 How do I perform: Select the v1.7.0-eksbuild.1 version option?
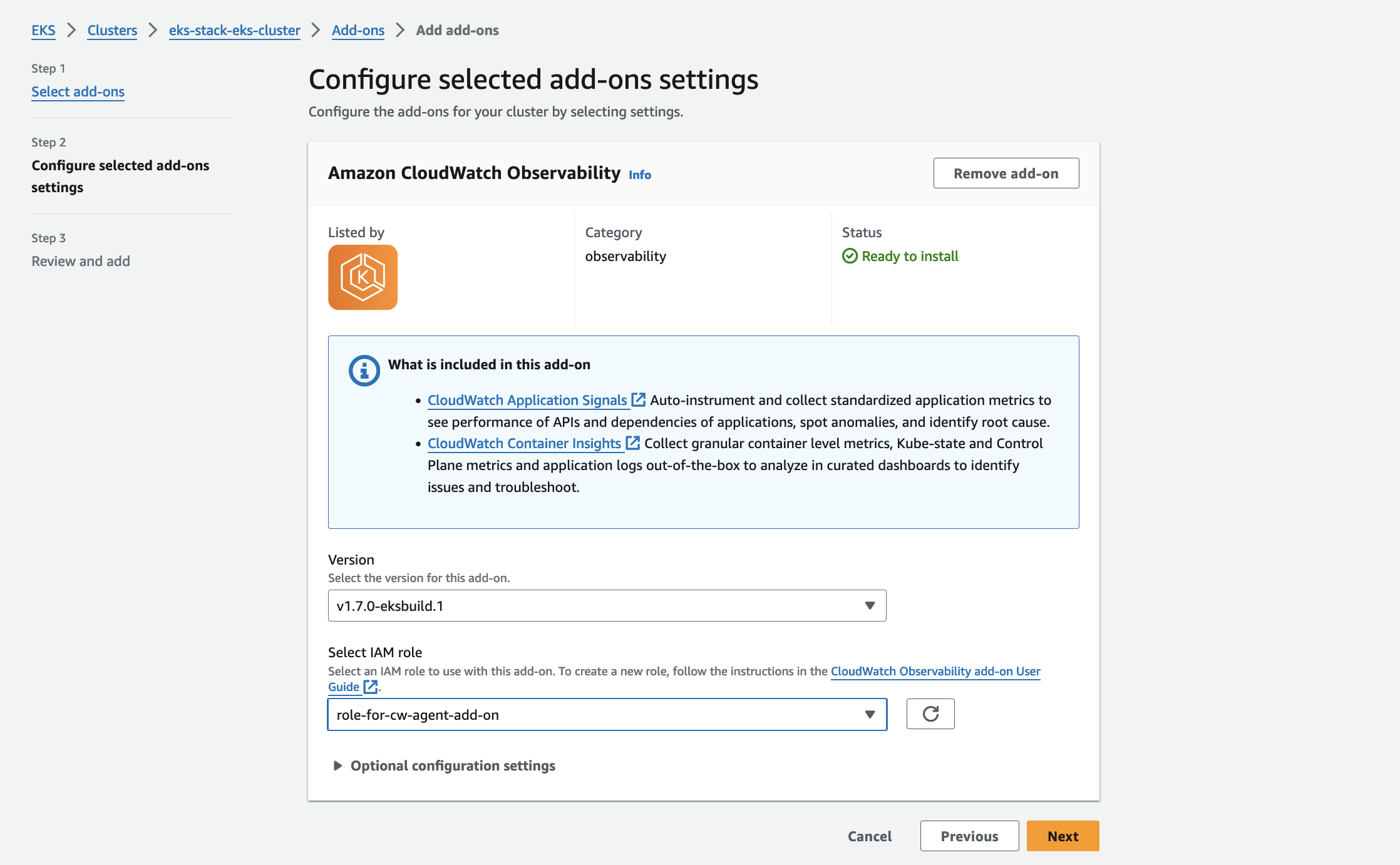(607, 605)
